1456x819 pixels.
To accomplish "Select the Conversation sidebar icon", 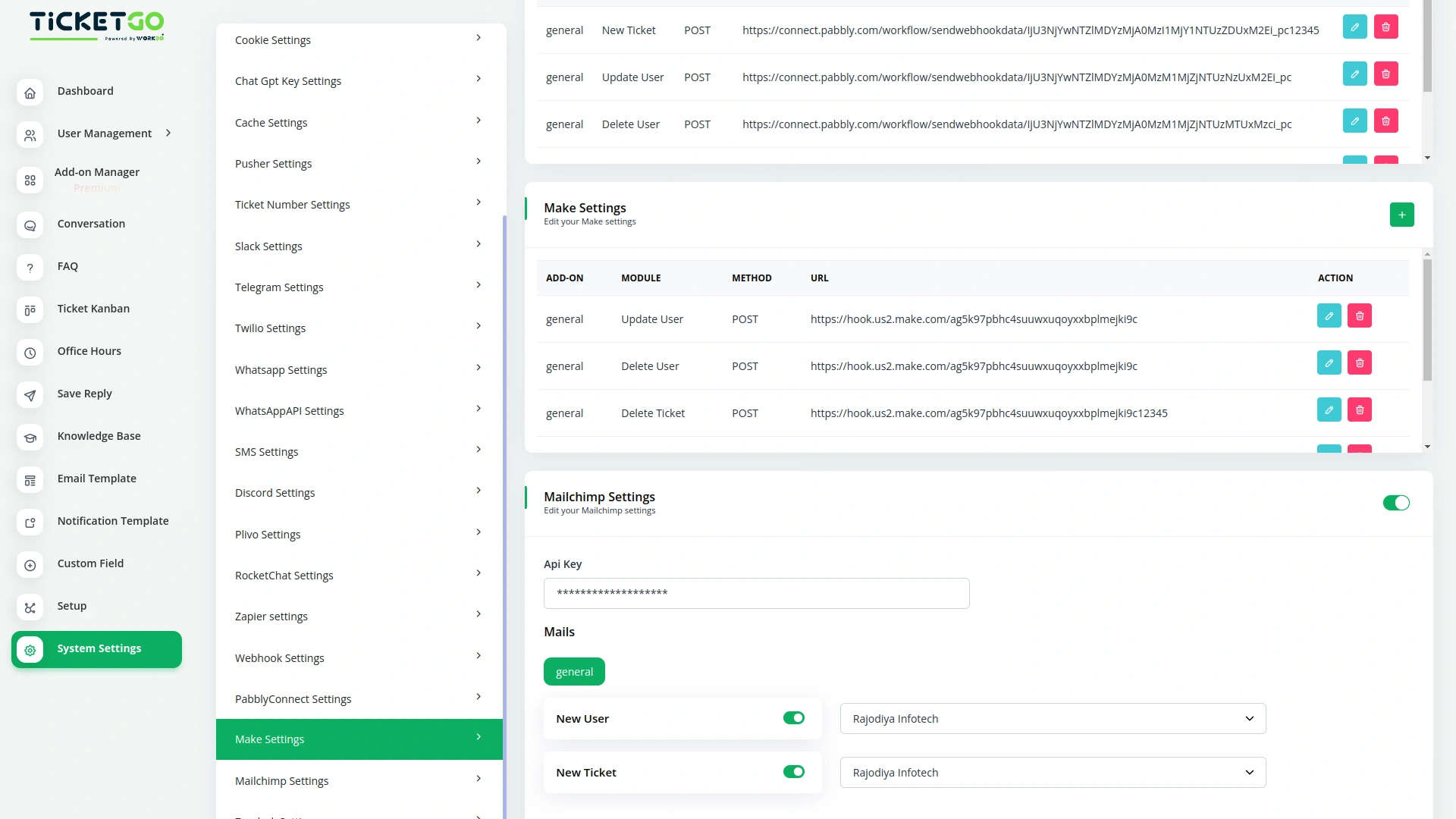I will [30, 225].
